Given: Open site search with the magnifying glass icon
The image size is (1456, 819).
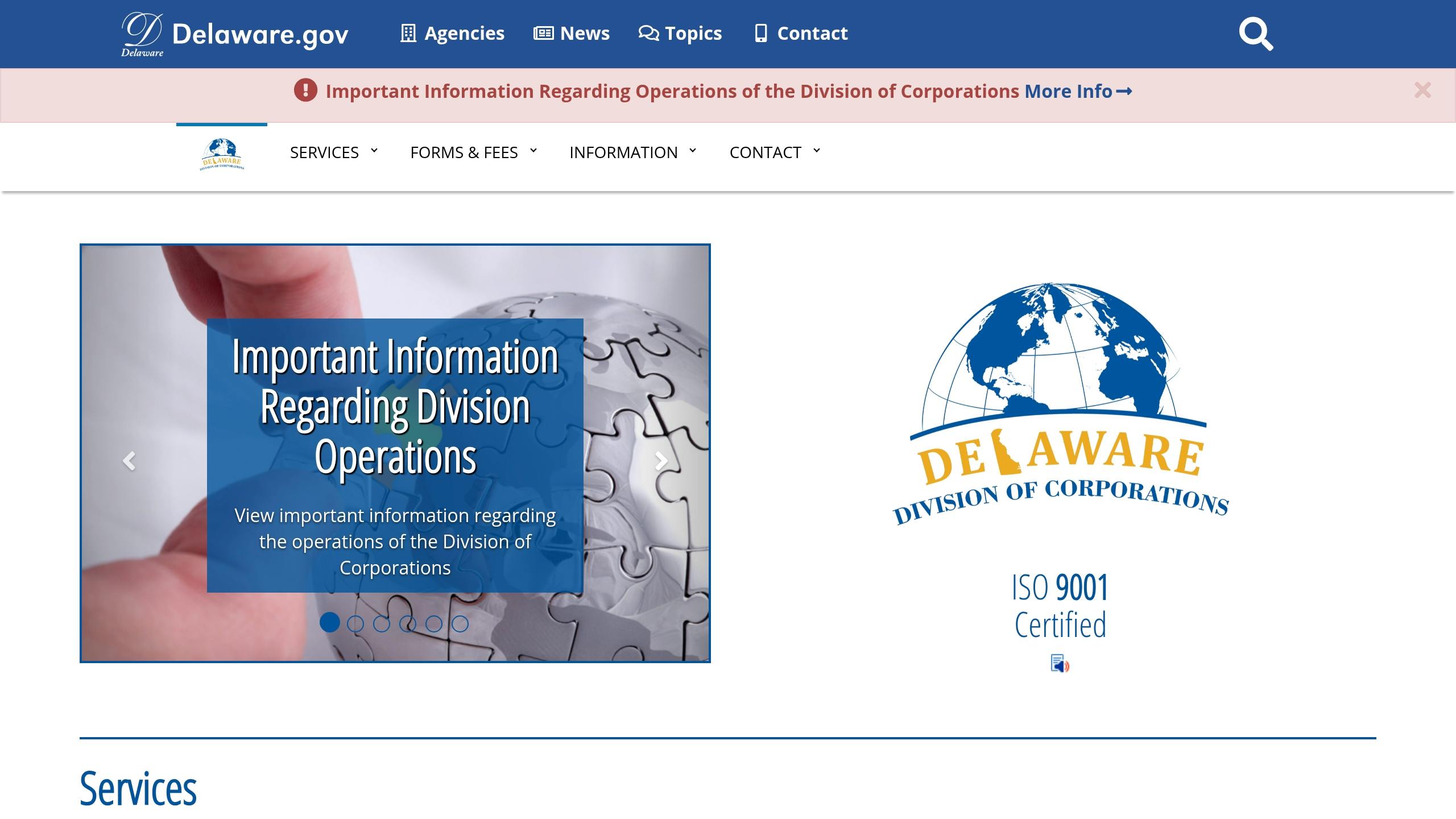Looking at the screenshot, I should 1256,34.
